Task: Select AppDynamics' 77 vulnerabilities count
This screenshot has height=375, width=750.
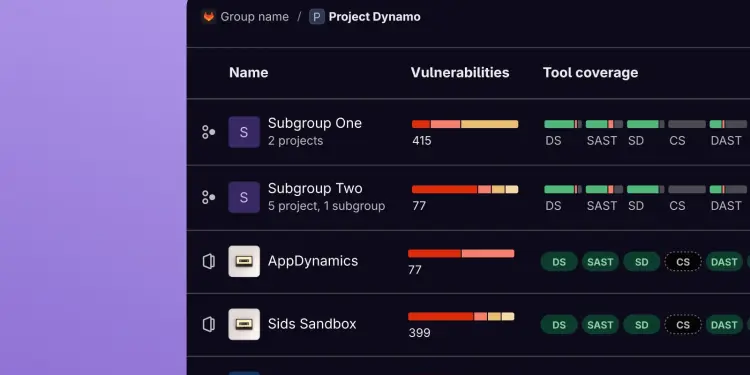Action: 415,270
